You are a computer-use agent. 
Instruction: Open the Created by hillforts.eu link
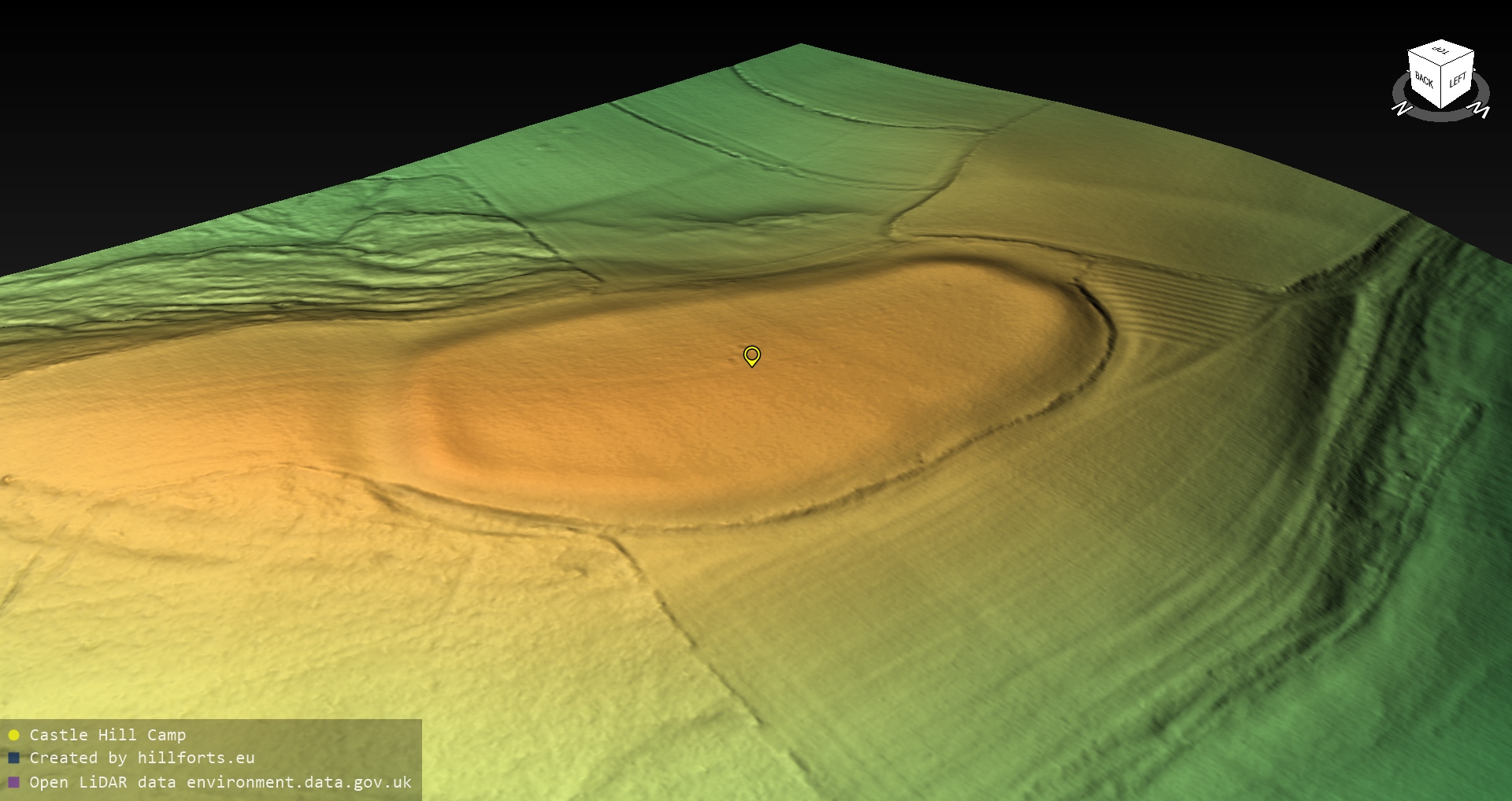coord(142,758)
